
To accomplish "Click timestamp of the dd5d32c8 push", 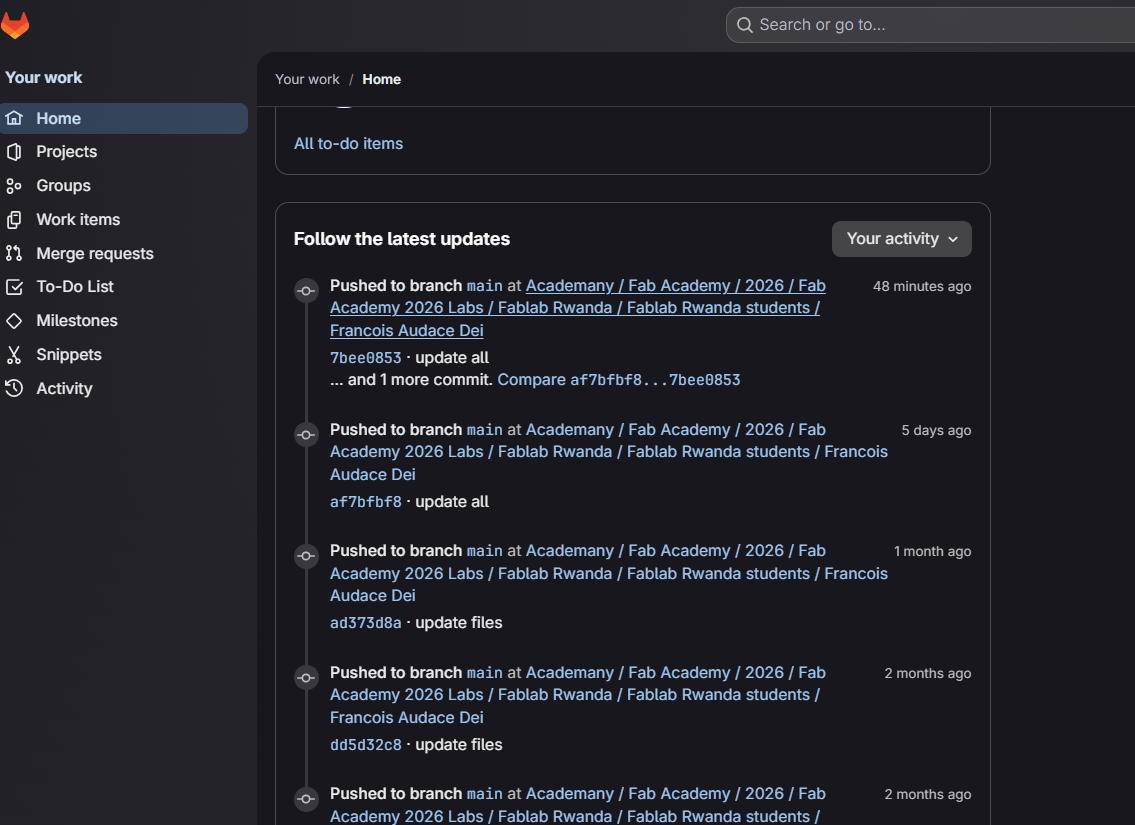I will 928,673.
